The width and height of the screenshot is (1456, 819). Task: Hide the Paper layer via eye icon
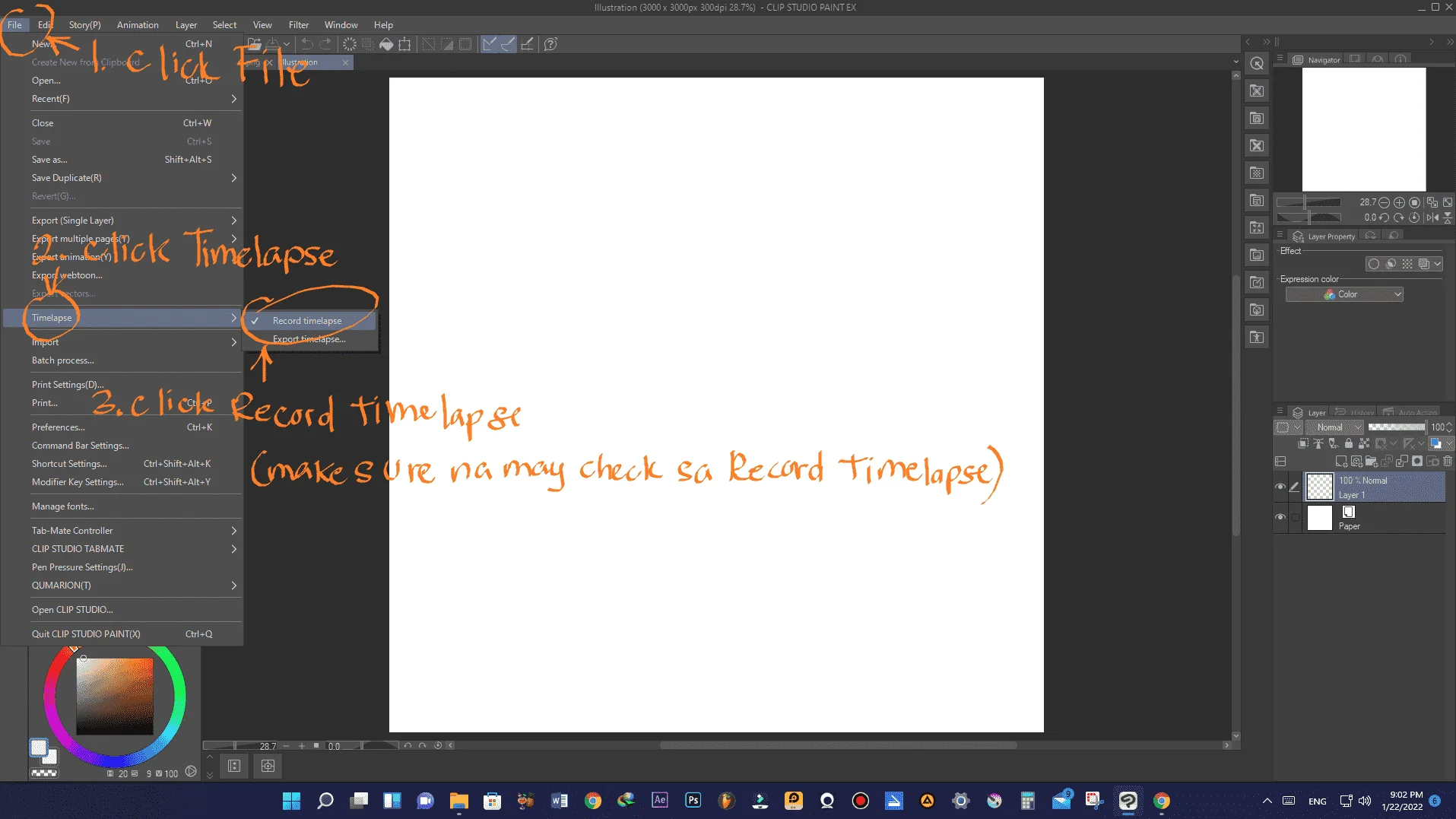coord(1280,517)
